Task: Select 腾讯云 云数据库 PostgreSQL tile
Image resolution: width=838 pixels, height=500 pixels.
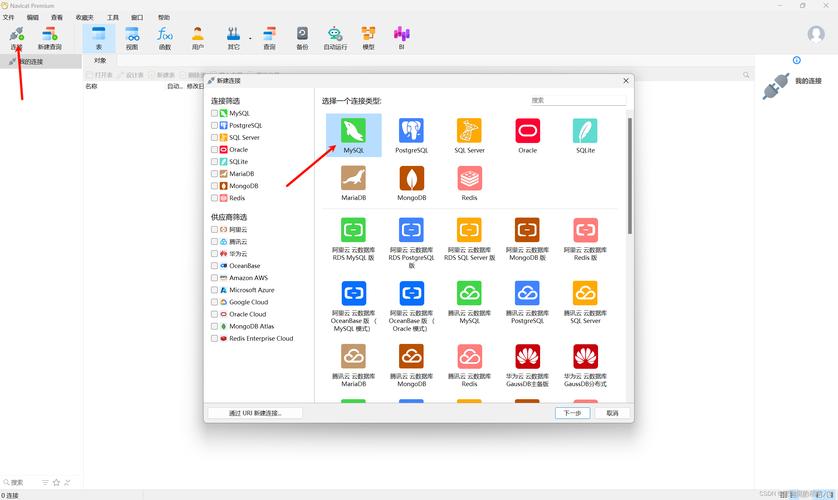Action: (x=527, y=302)
